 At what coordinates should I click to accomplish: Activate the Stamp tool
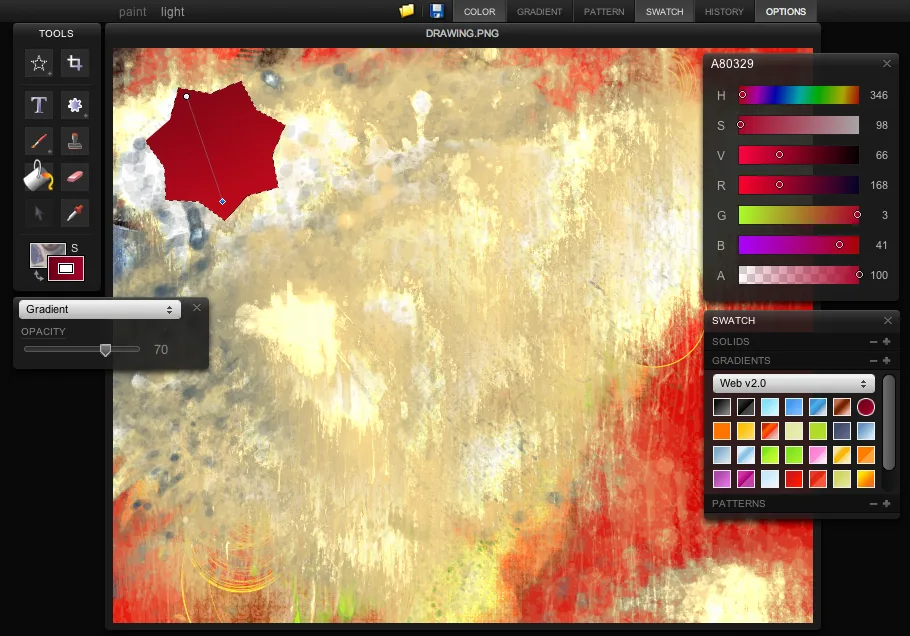tap(75, 140)
